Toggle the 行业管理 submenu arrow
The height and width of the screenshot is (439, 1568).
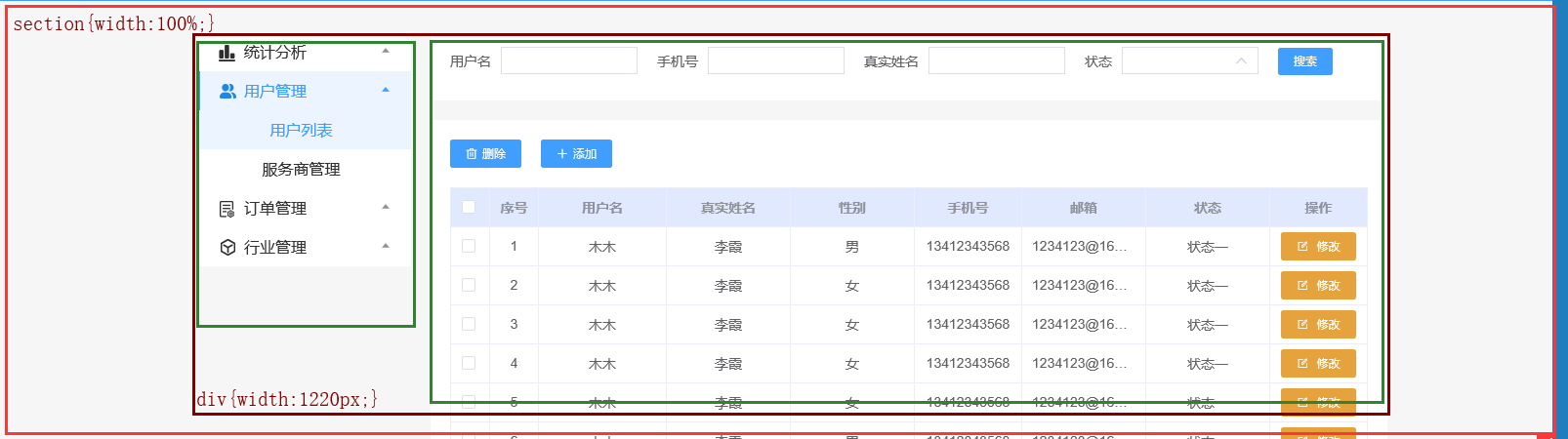click(386, 246)
